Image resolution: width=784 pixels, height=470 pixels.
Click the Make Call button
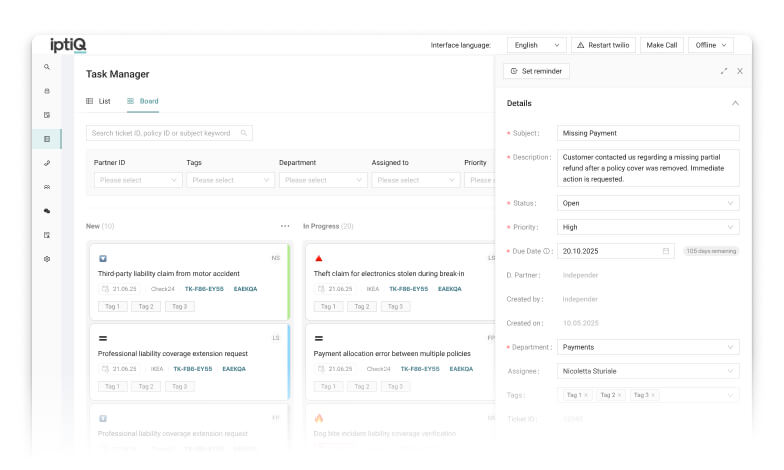click(x=662, y=45)
